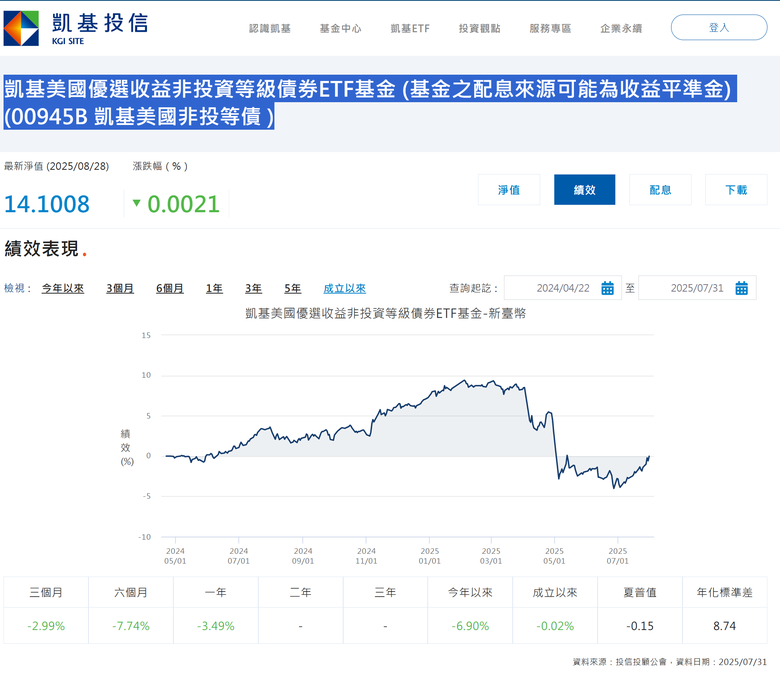Click the KGI SITE logo
The width and height of the screenshot is (780, 676).
(x=76, y=28)
